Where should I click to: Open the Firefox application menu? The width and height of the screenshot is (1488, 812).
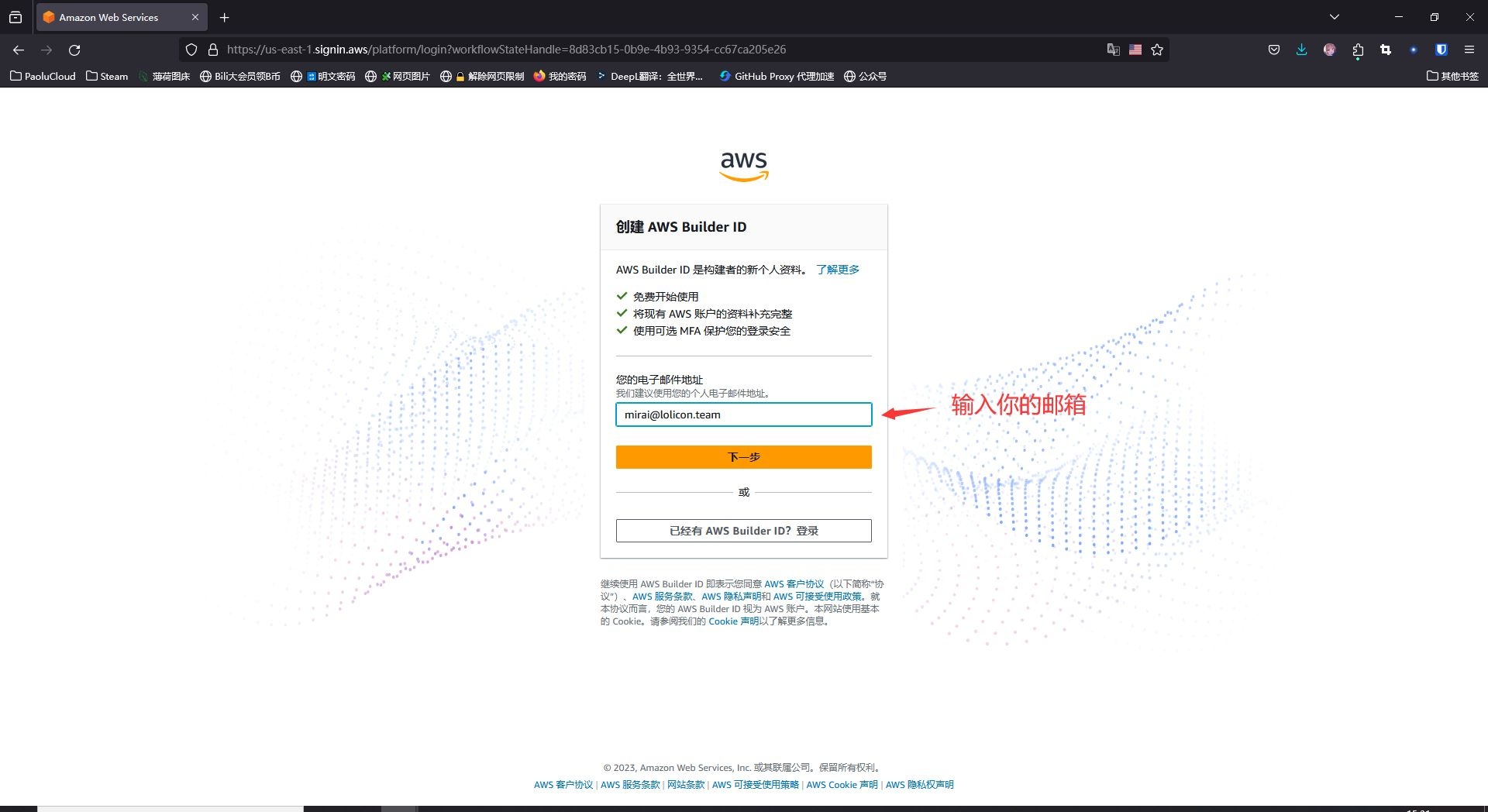coord(1469,50)
